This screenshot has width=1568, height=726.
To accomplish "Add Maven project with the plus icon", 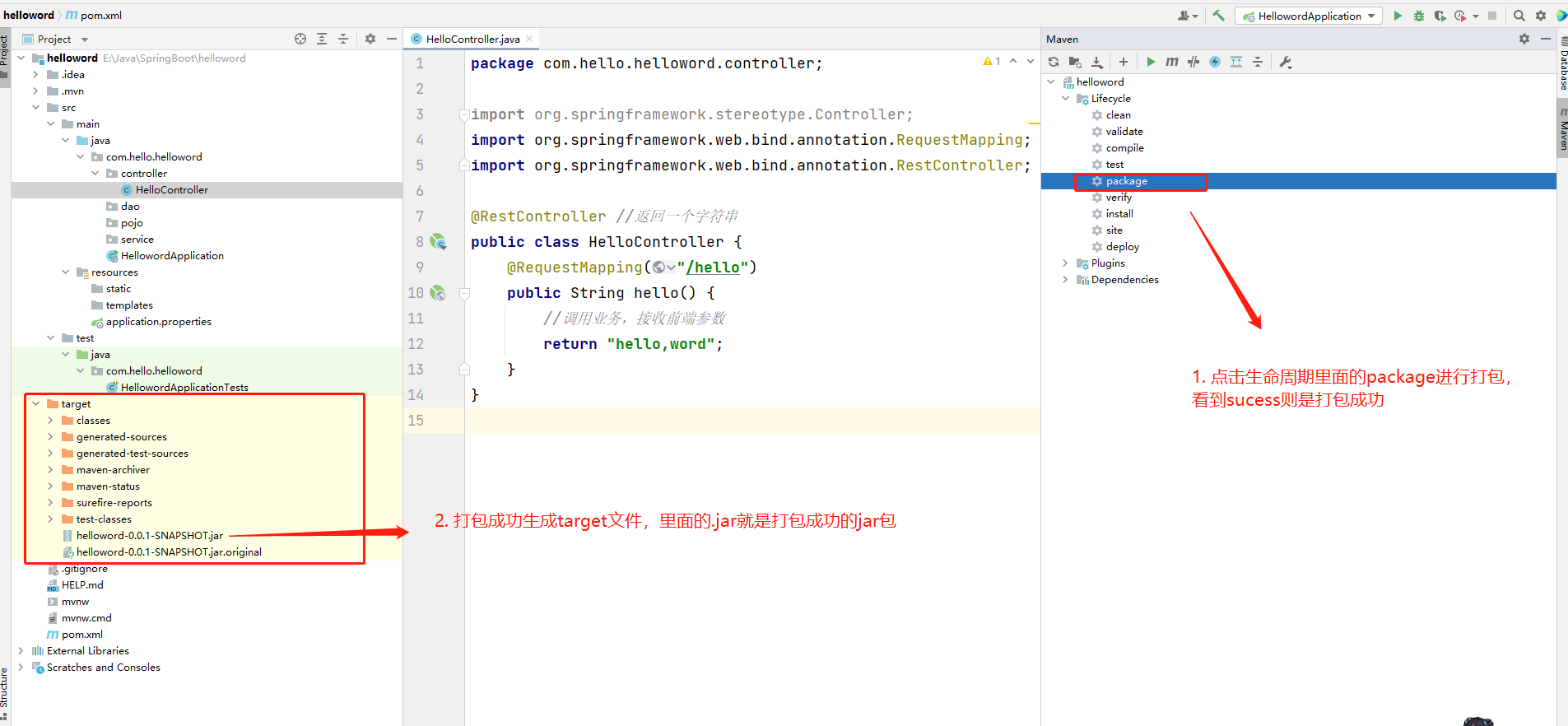I will [x=1124, y=62].
